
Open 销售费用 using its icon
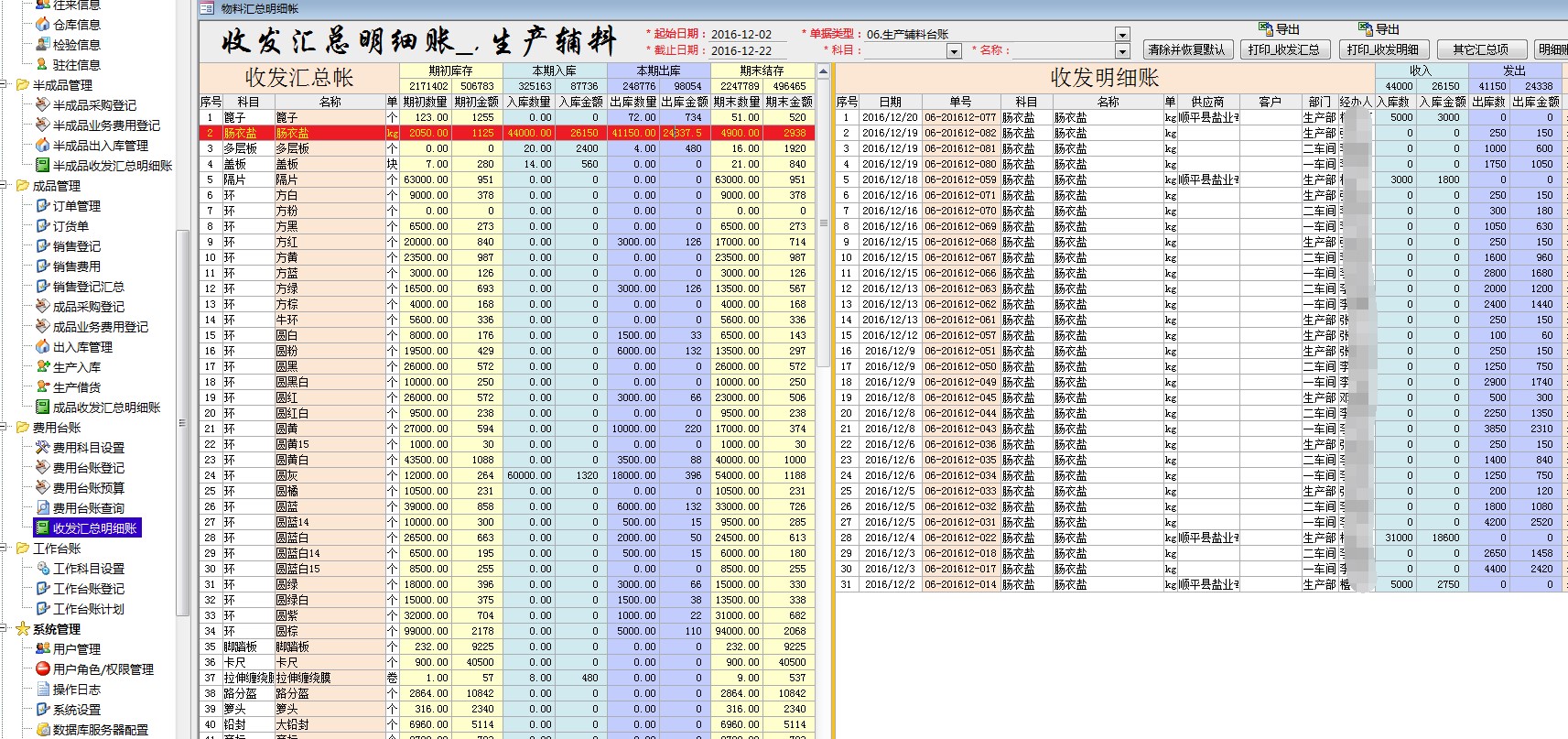pos(42,266)
